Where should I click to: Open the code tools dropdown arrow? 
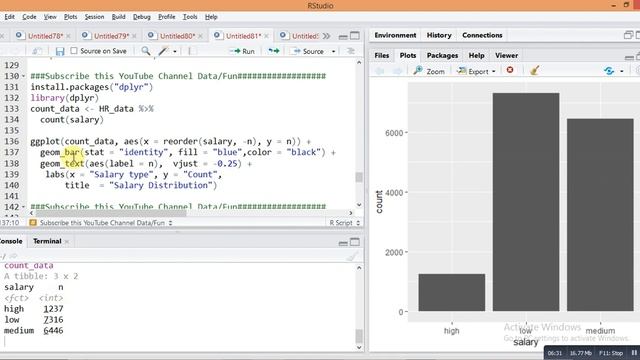click(175, 51)
